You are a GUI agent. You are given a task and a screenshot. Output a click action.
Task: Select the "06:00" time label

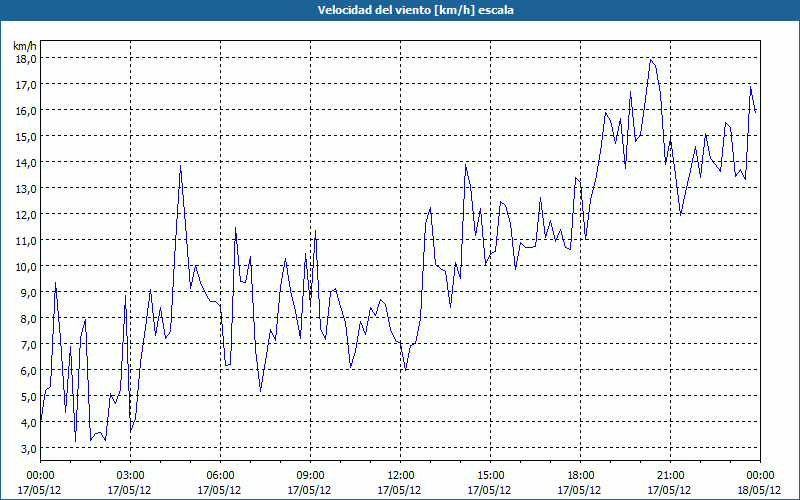coord(220,476)
